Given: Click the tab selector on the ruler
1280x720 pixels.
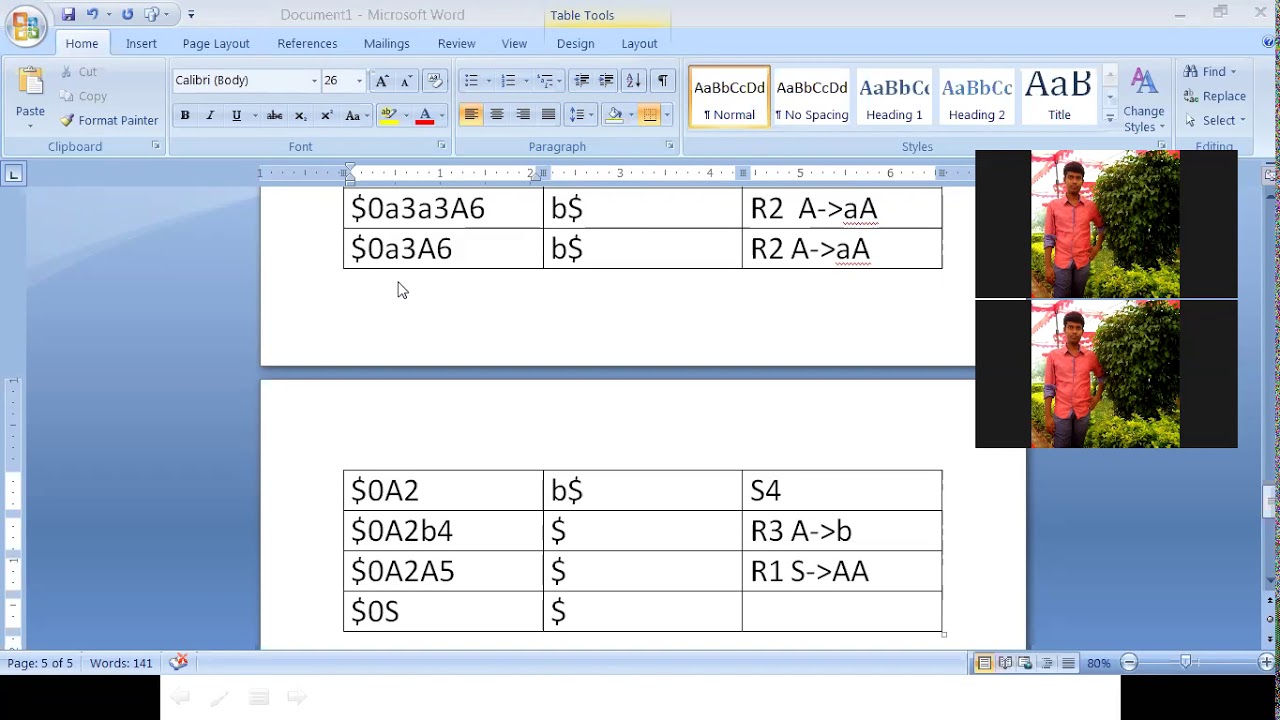Looking at the screenshot, I should tap(14, 175).
